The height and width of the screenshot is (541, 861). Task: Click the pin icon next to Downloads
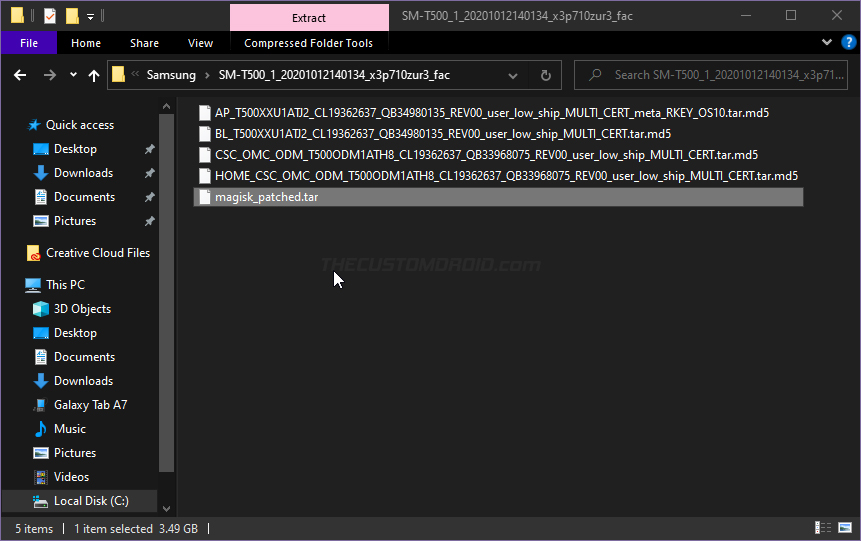click(149, 173)
